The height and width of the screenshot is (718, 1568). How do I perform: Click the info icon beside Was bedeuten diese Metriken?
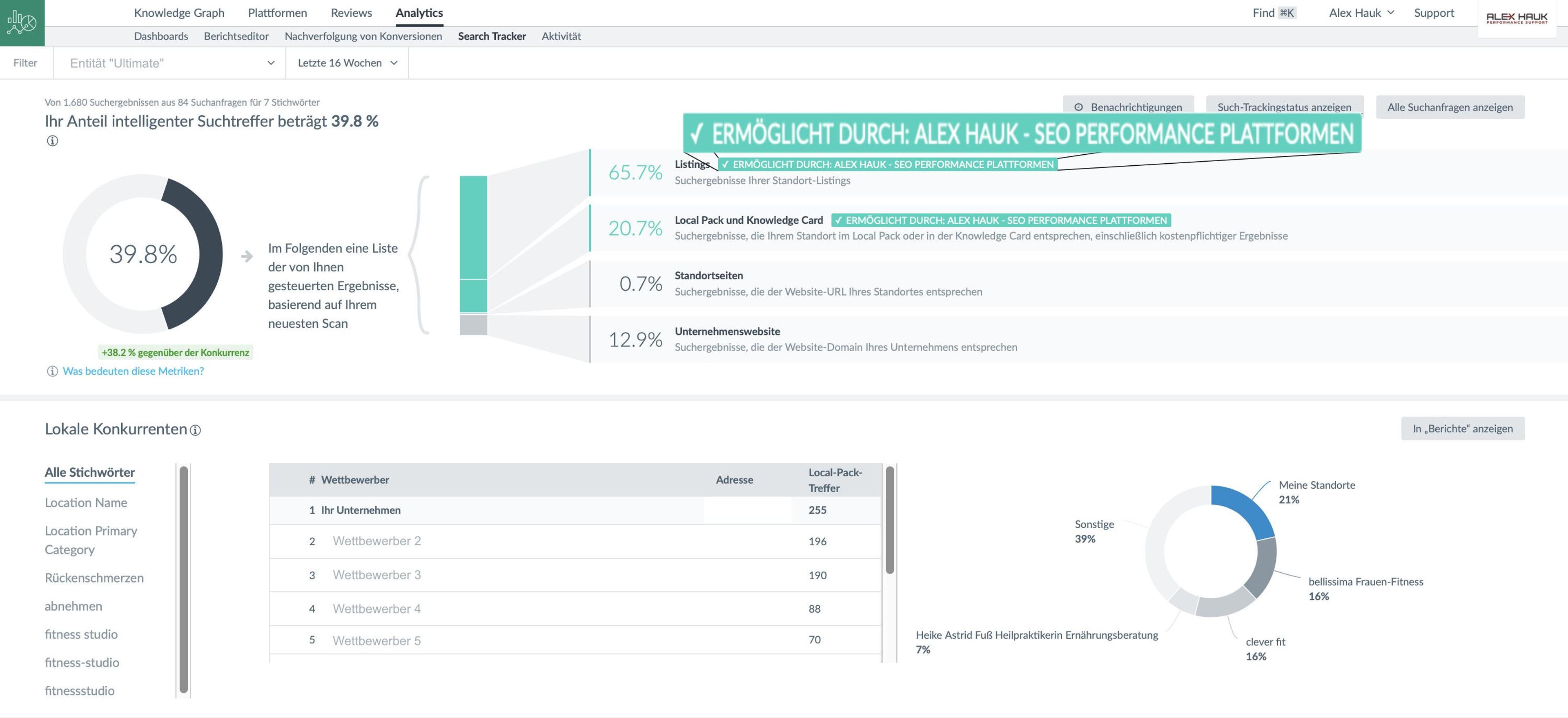[52, 371]
